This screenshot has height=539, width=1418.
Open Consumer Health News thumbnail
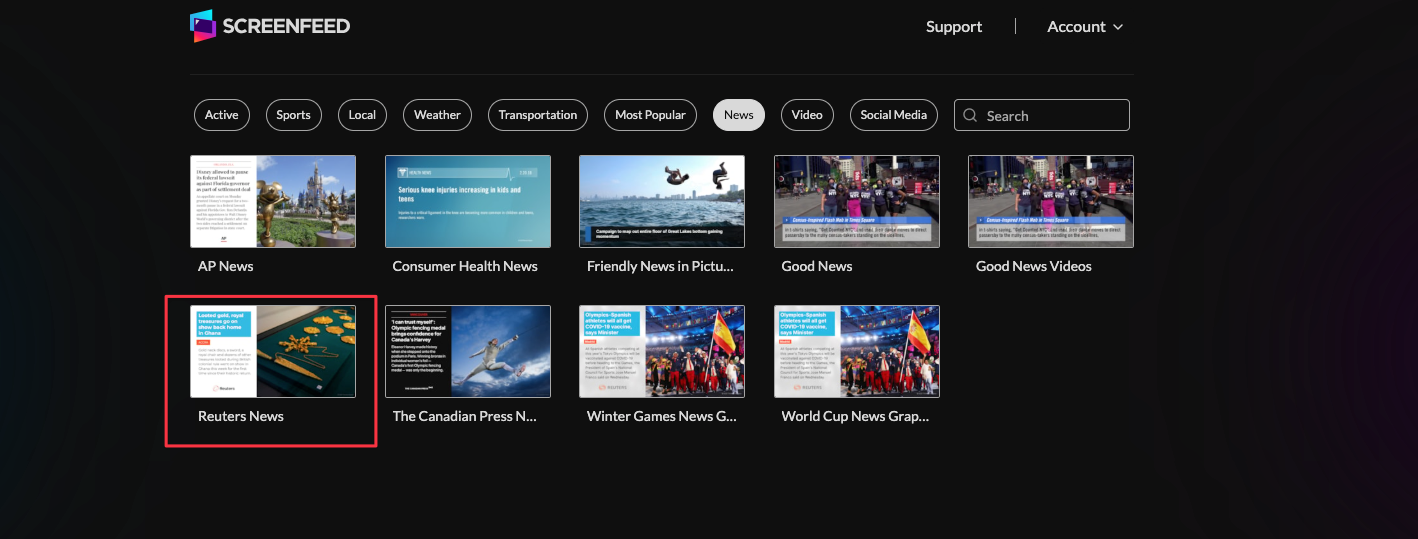[467, 201]
